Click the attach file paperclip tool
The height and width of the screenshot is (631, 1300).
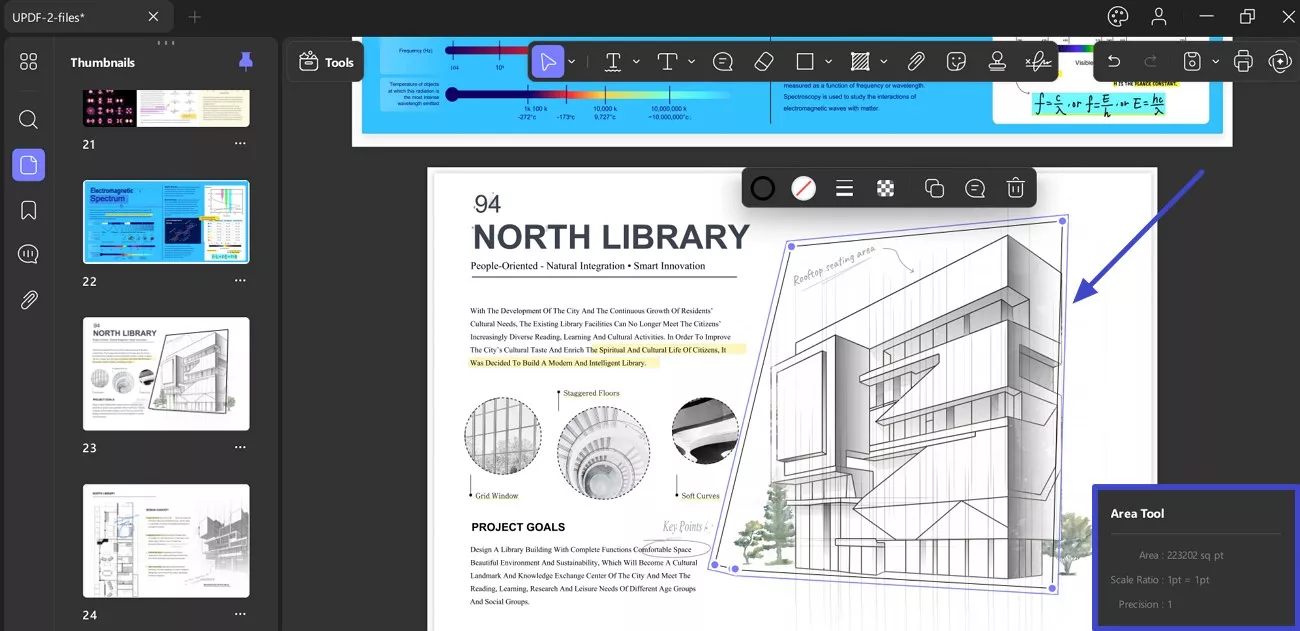pyautogui.click(x=916, y=62)
